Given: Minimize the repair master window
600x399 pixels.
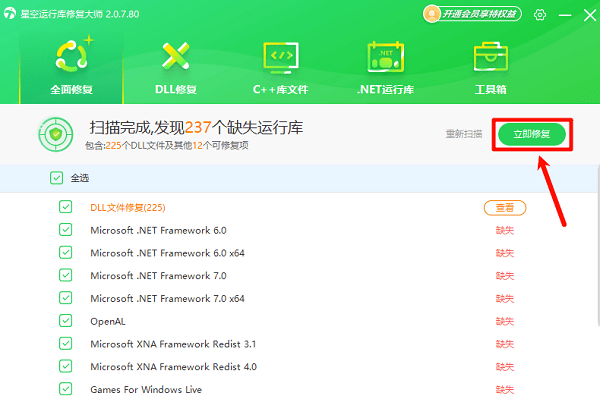Looking at the screenshot, I should point(565,15).
